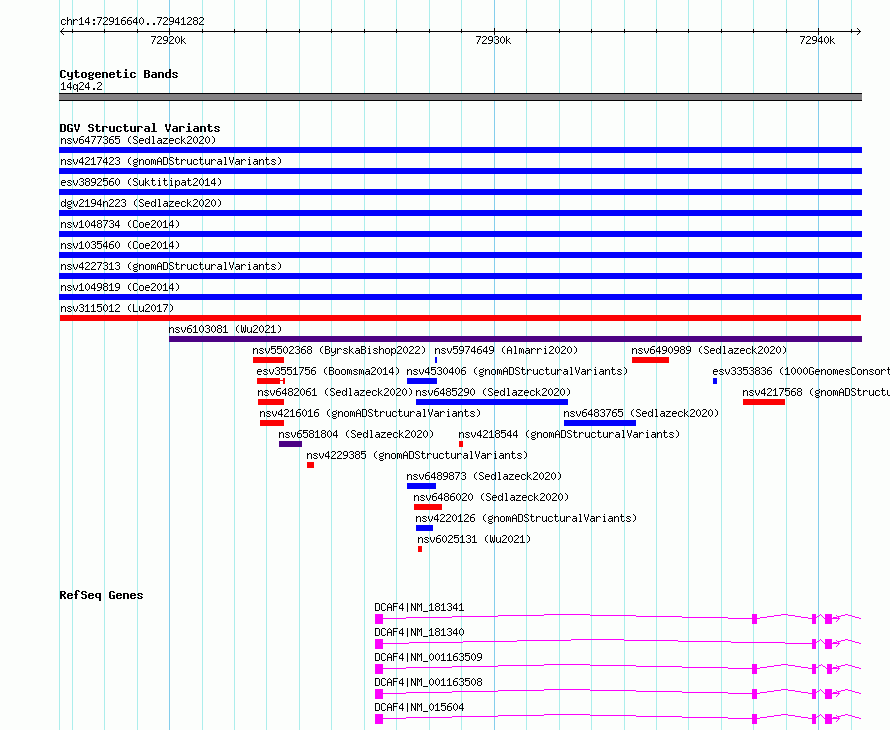
Task: Click the esv3551756 (Boomsma2014) label
Action: [x=328, y=371]
